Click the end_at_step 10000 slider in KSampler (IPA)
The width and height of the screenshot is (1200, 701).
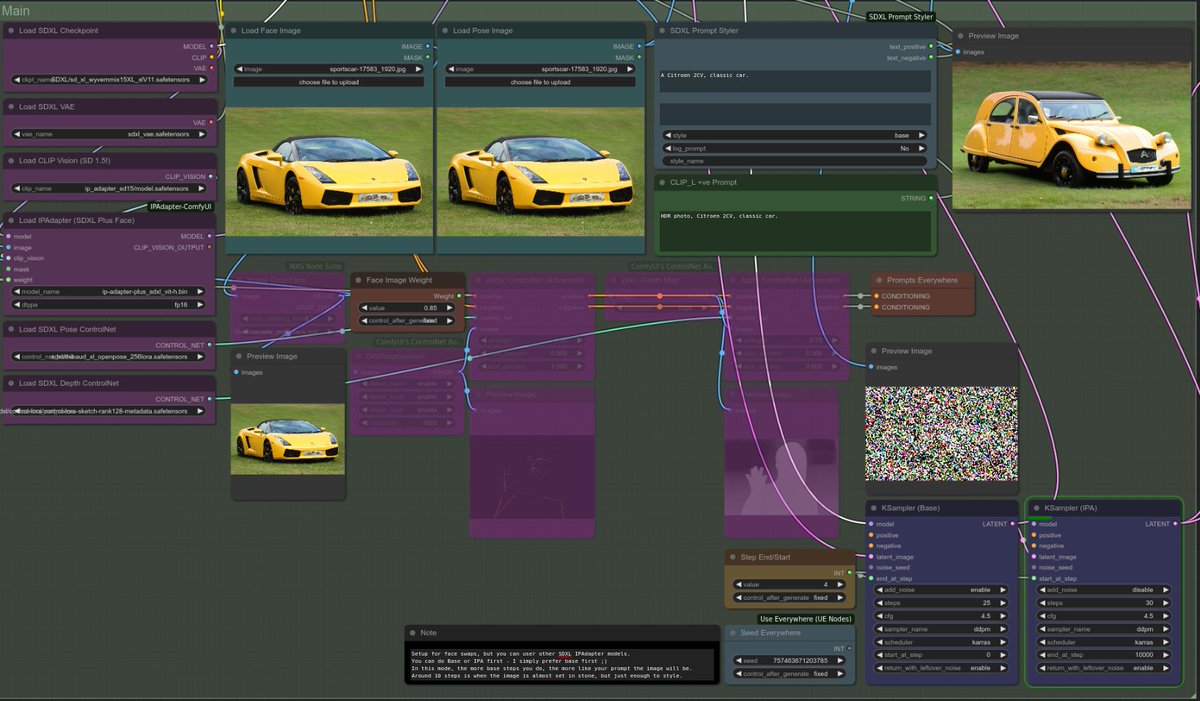[1103, 655]
